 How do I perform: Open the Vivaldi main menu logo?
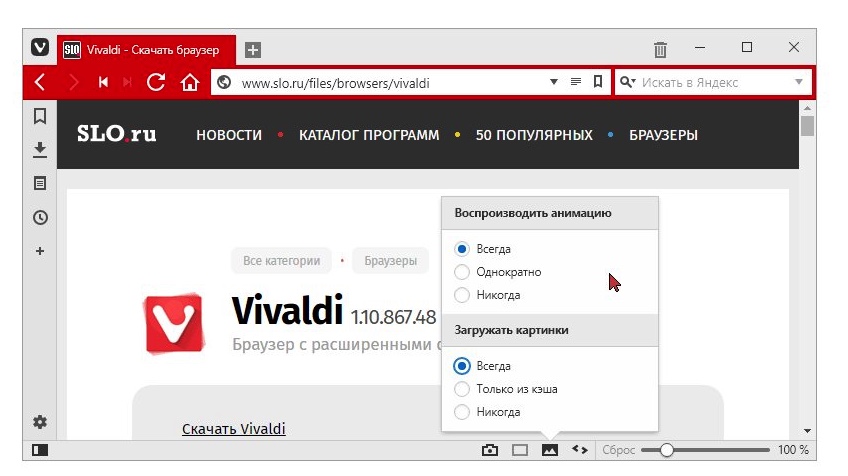39,48
